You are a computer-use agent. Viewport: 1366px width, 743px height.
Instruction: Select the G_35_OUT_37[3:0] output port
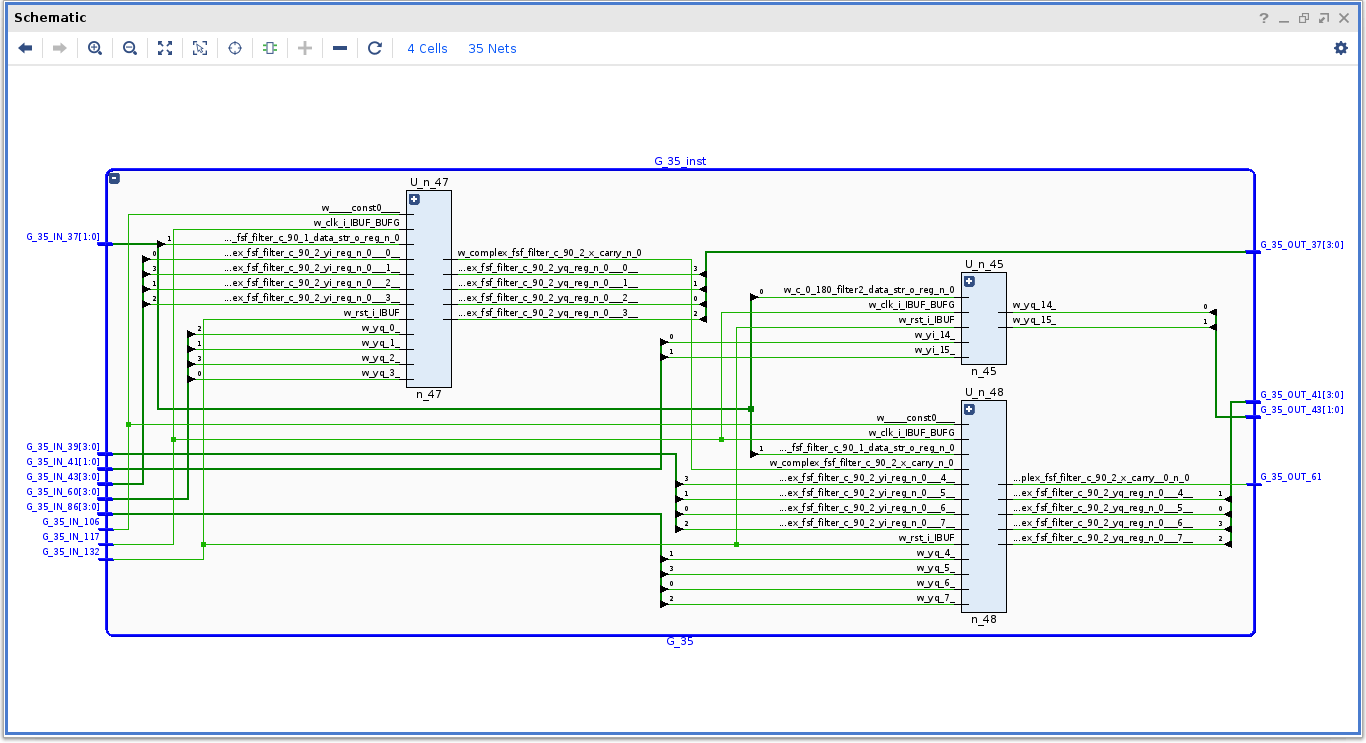pos(1301,245)
